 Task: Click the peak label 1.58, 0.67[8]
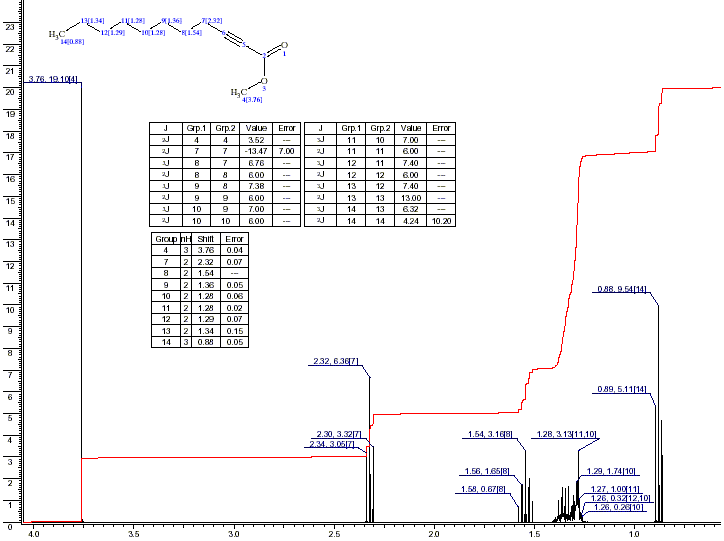(x=483, y=489)
